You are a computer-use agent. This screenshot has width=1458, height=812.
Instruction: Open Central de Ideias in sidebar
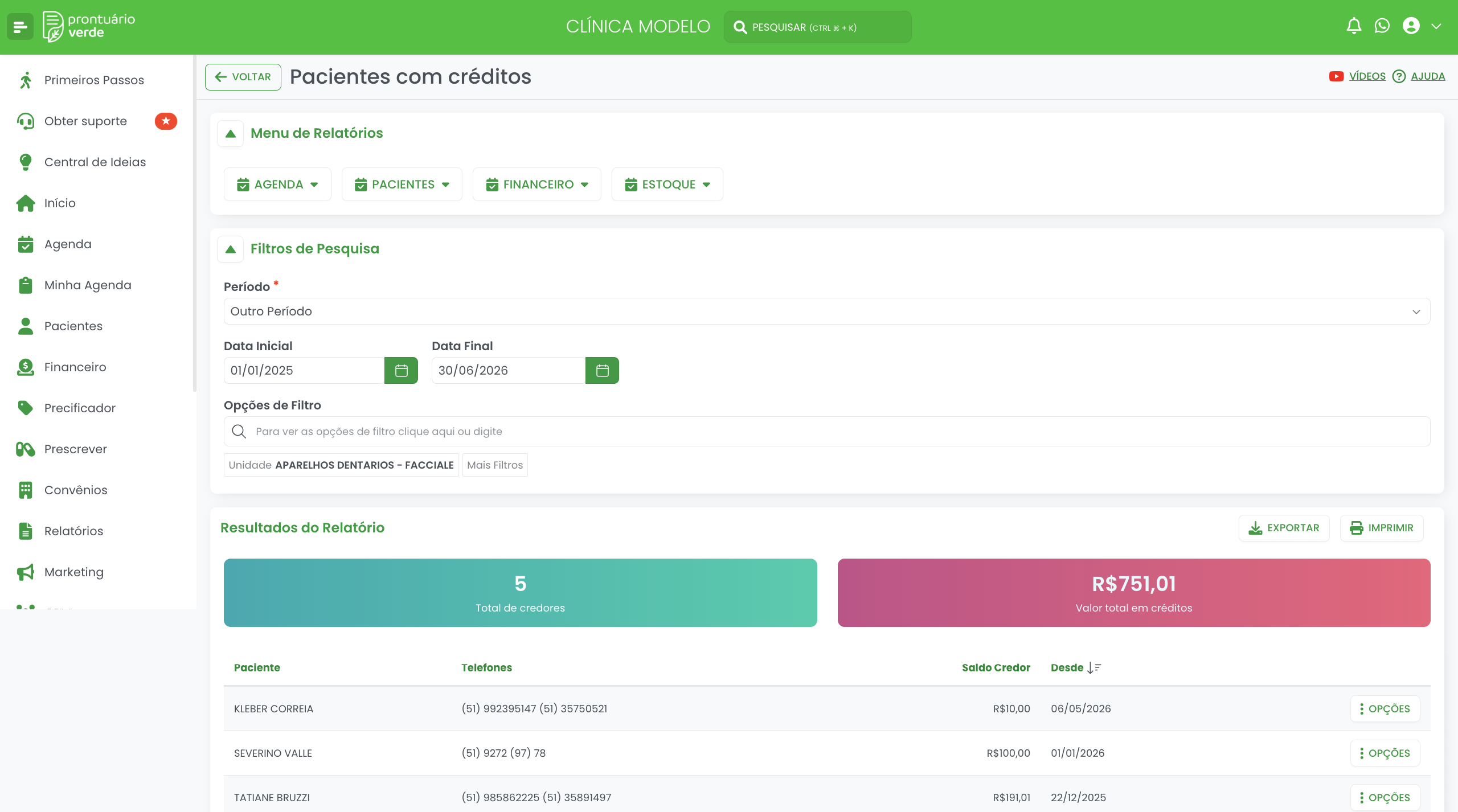(x=95, y=162)
